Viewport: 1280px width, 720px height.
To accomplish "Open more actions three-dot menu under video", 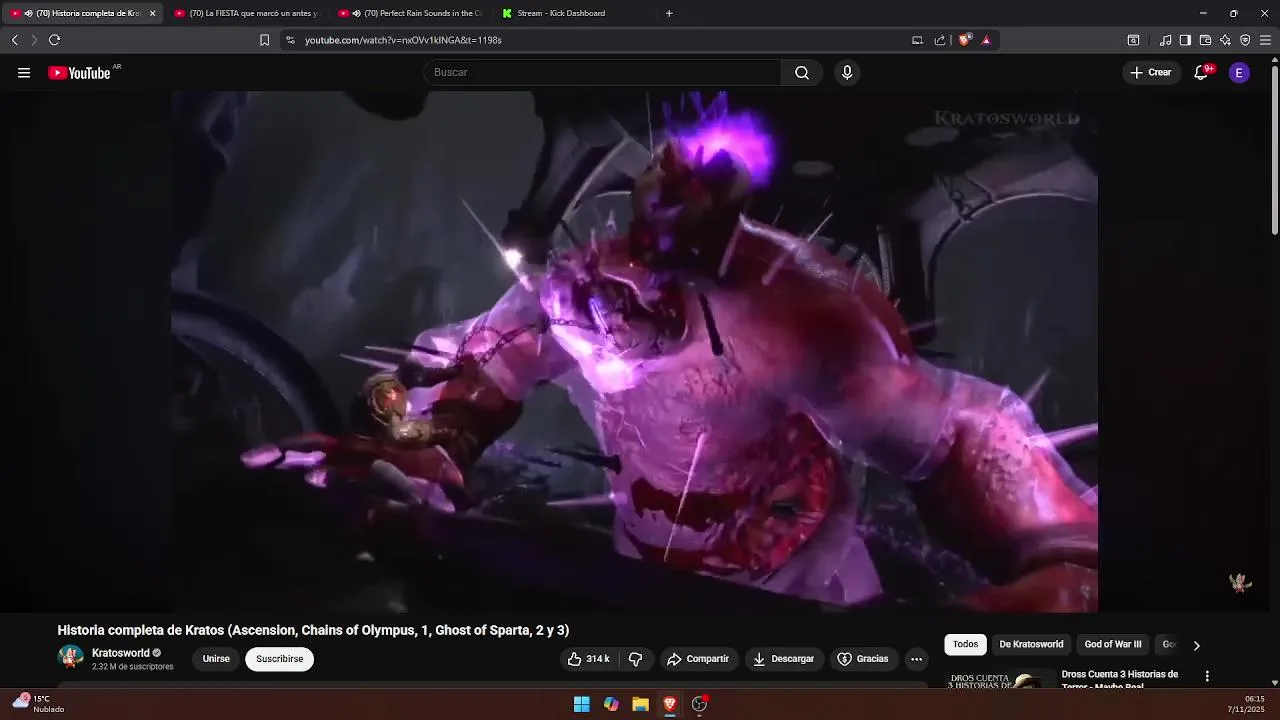I will tap(916, 659).
